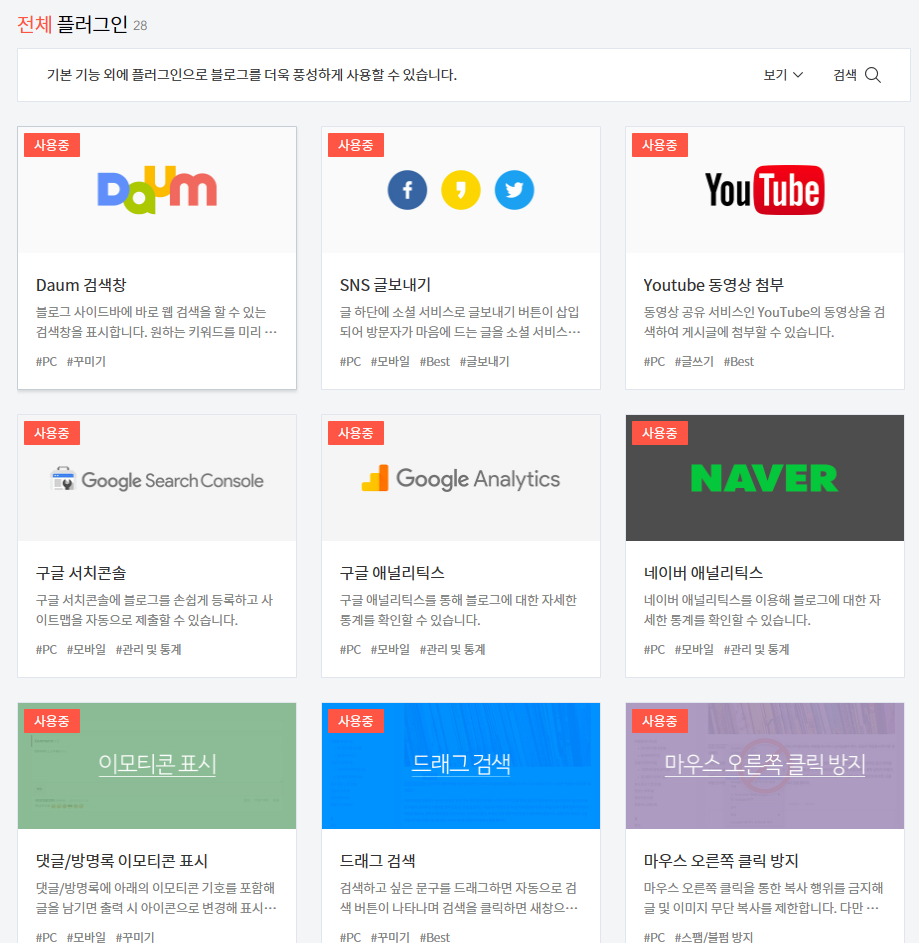Open the 보기 view dropdown
The image size is (919, 943).
click(x=783, y=75)
